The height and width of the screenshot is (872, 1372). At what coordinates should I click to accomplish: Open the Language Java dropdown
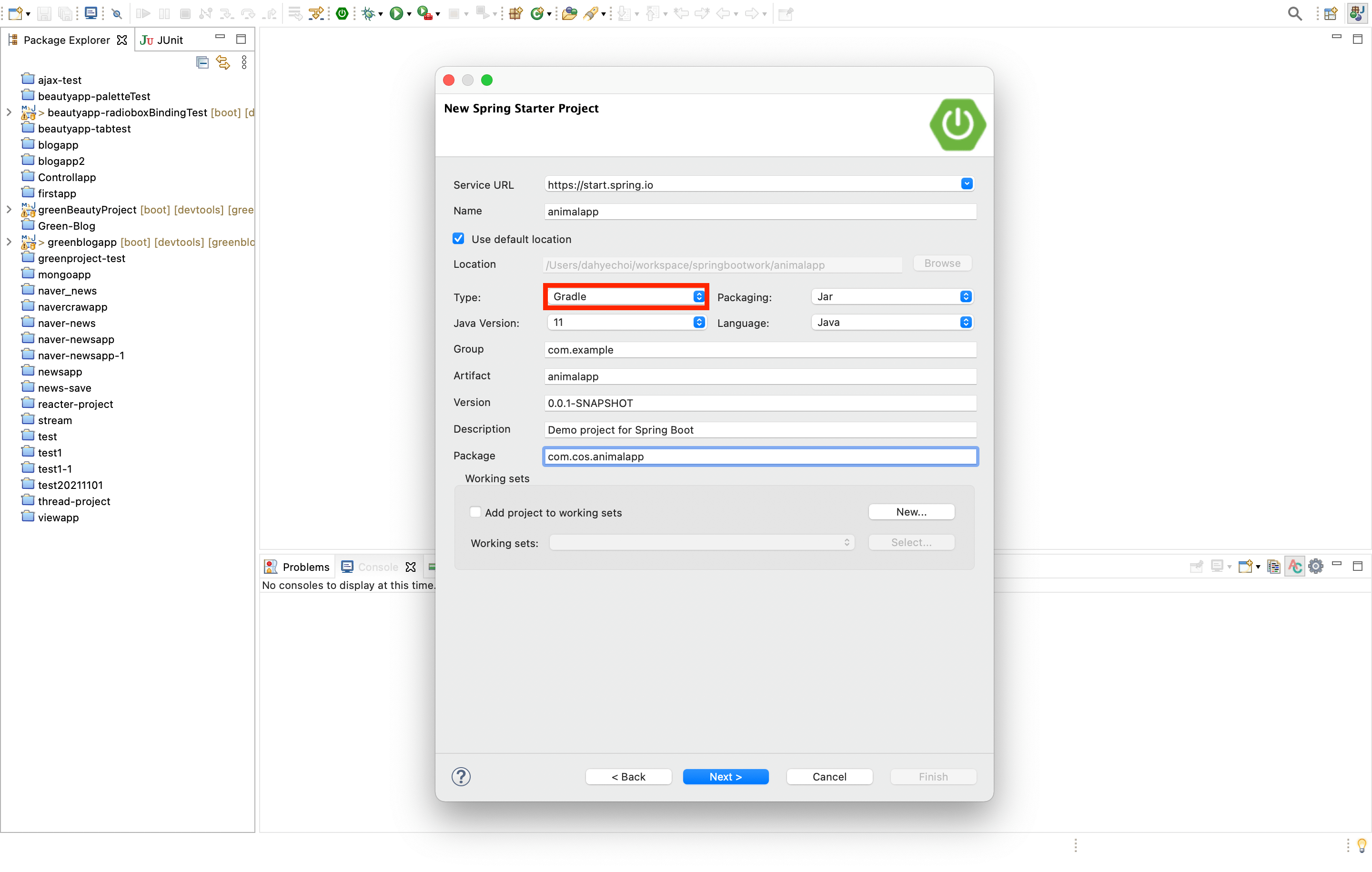[x=891, y=322]
